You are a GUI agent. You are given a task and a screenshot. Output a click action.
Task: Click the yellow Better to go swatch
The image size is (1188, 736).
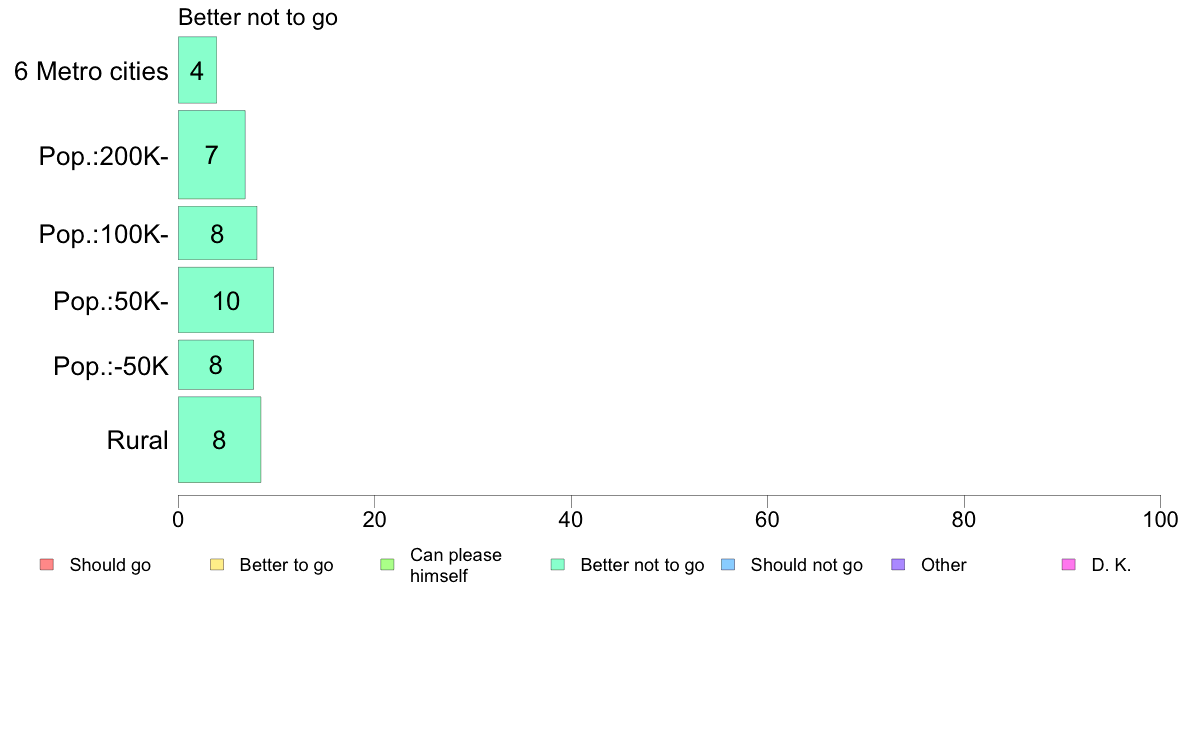click(217, 565)
